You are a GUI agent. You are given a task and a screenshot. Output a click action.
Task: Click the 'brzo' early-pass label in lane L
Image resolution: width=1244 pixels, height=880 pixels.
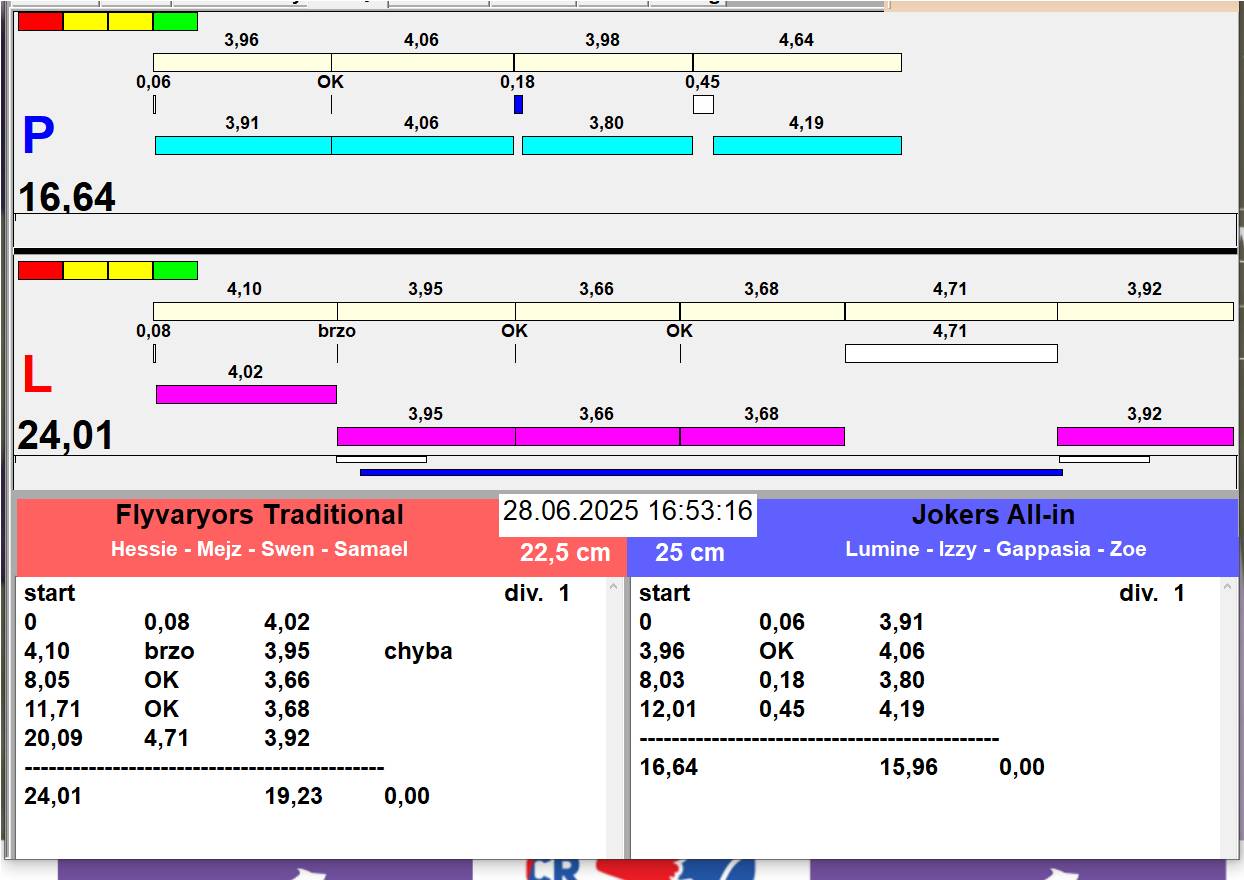click(x=337, y=331)
